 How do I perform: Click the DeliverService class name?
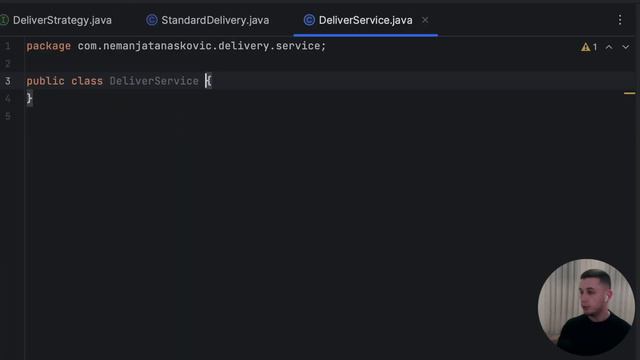tap(154, 81)
